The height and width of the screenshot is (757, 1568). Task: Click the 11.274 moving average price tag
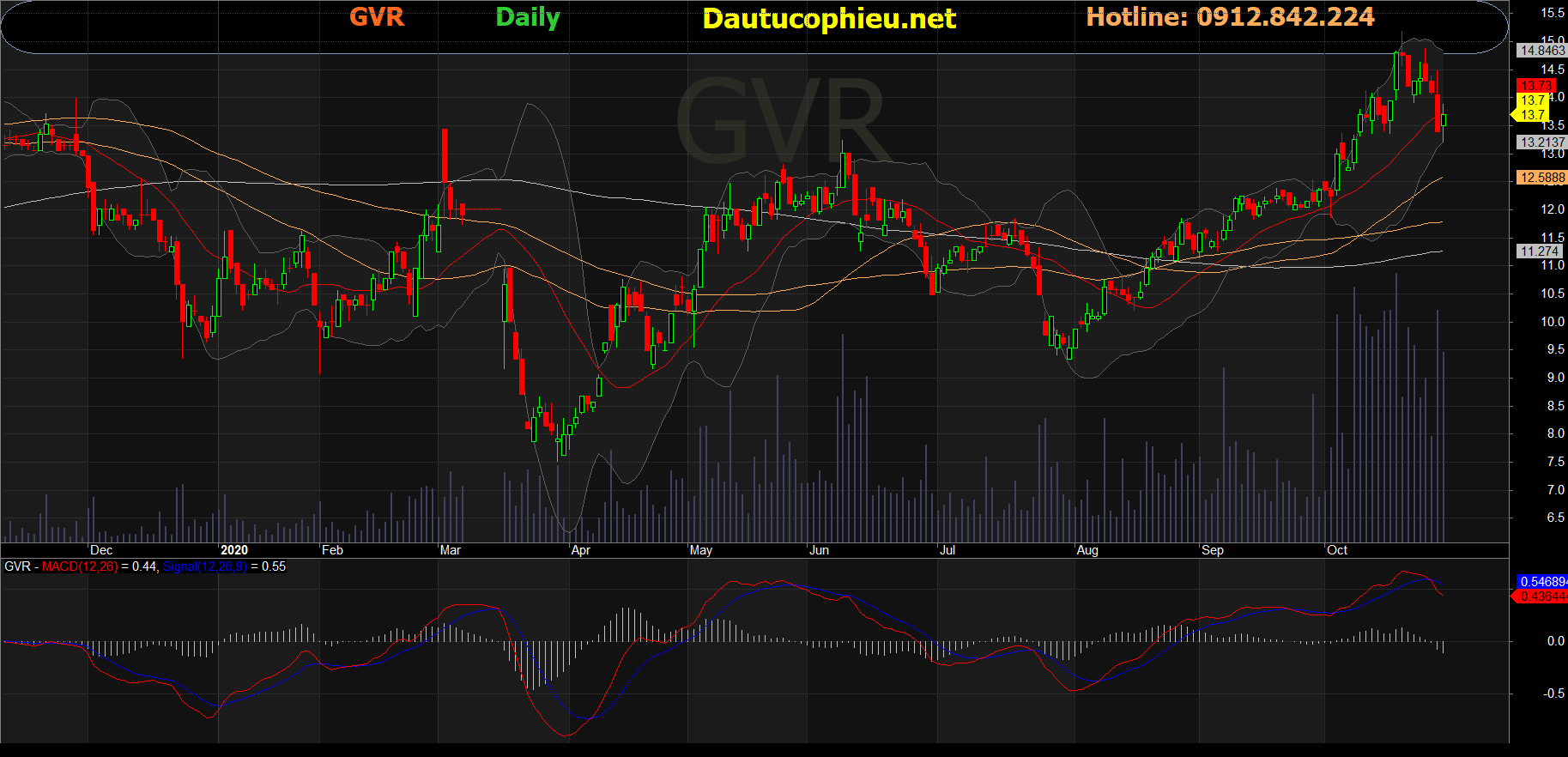(1539, 251)
